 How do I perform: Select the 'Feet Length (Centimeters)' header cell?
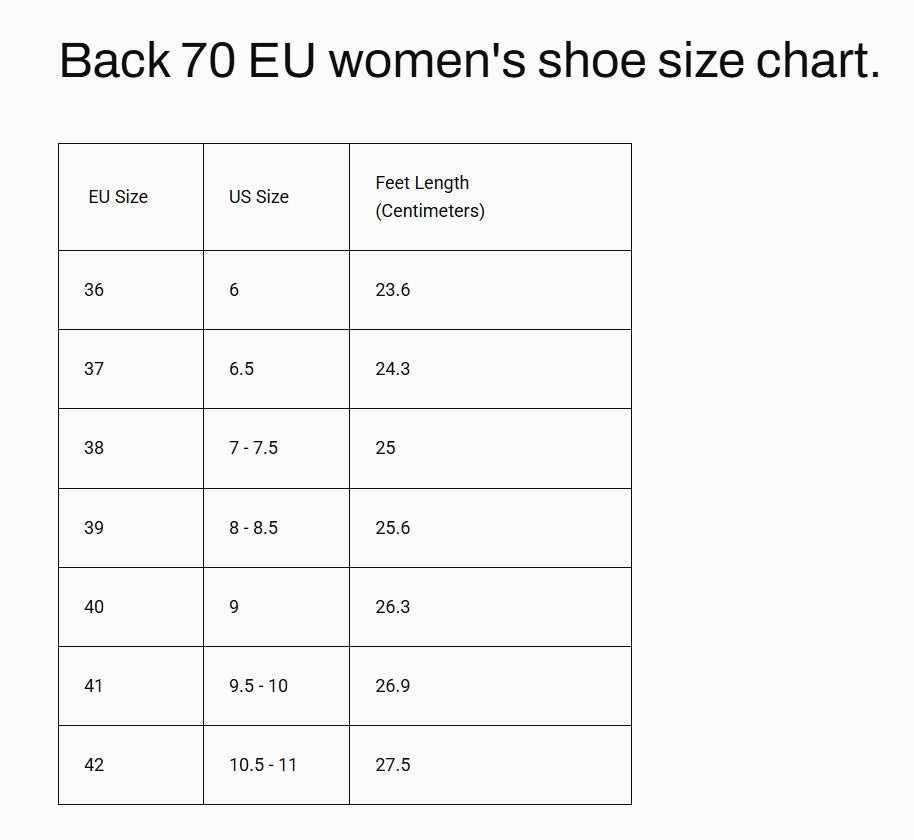[430, 197]
